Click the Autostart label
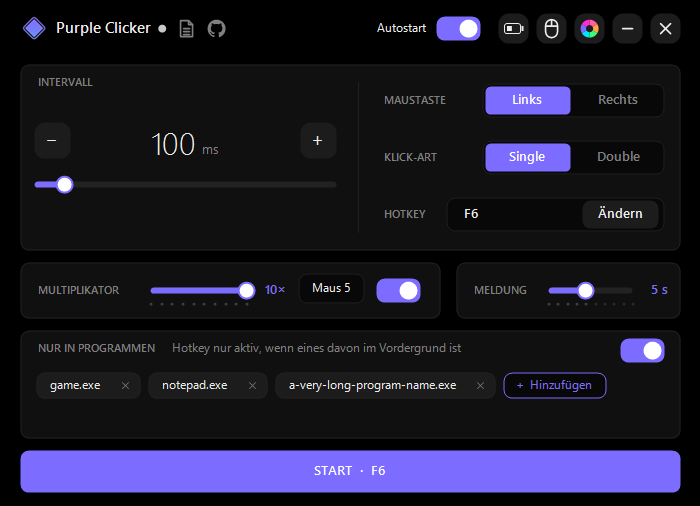The height and width of the screenshot is (506, 700). [401, 28]
